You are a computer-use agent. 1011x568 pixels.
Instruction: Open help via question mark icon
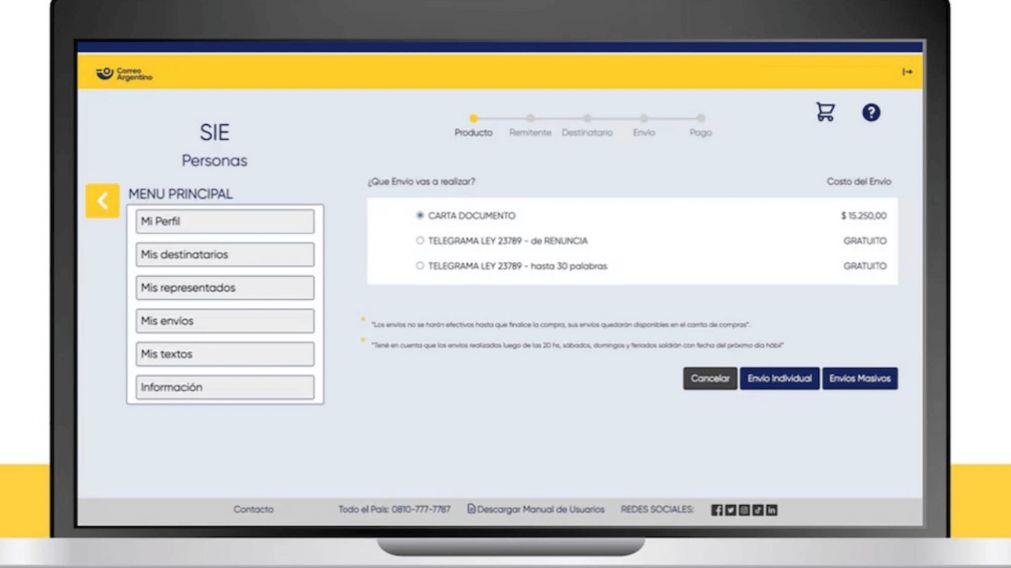[x=871, y=112]
